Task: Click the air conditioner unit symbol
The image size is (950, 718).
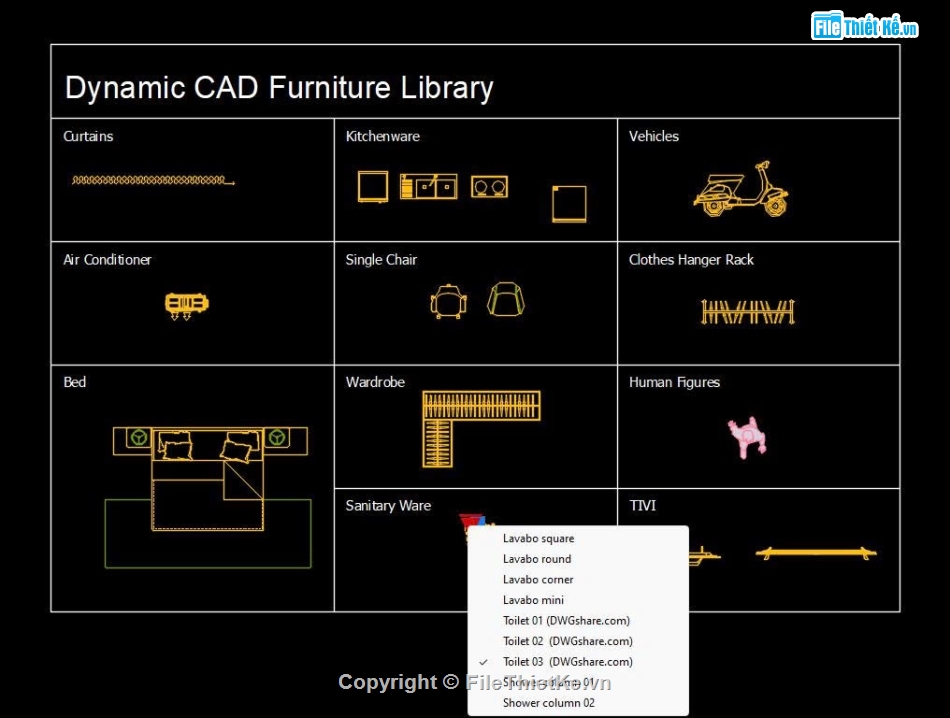Action: tap(187, 303)
